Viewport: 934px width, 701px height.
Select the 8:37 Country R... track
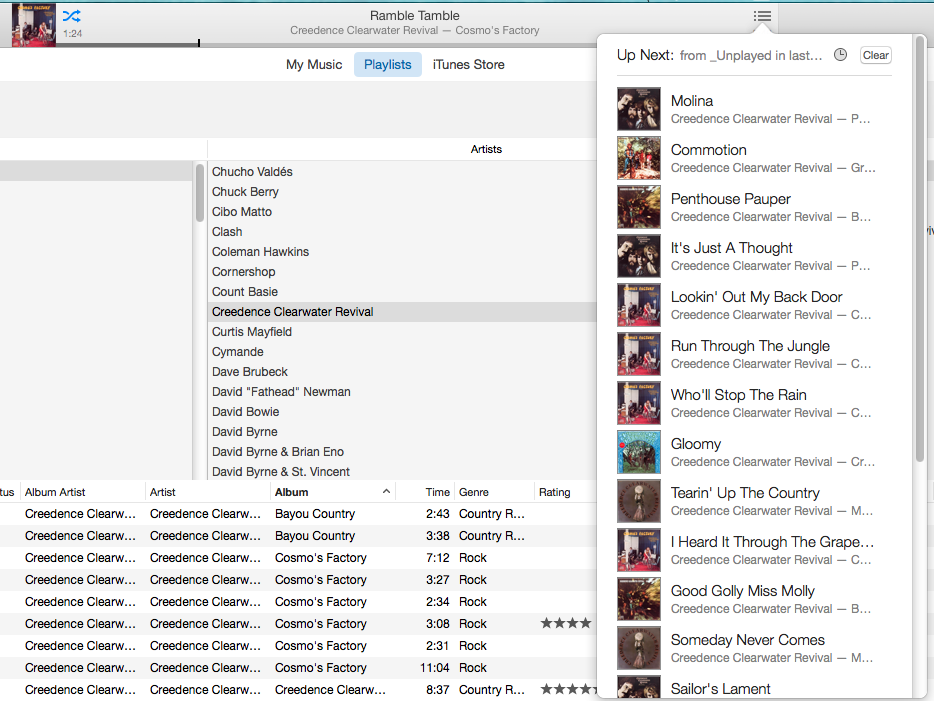[298, 690]
